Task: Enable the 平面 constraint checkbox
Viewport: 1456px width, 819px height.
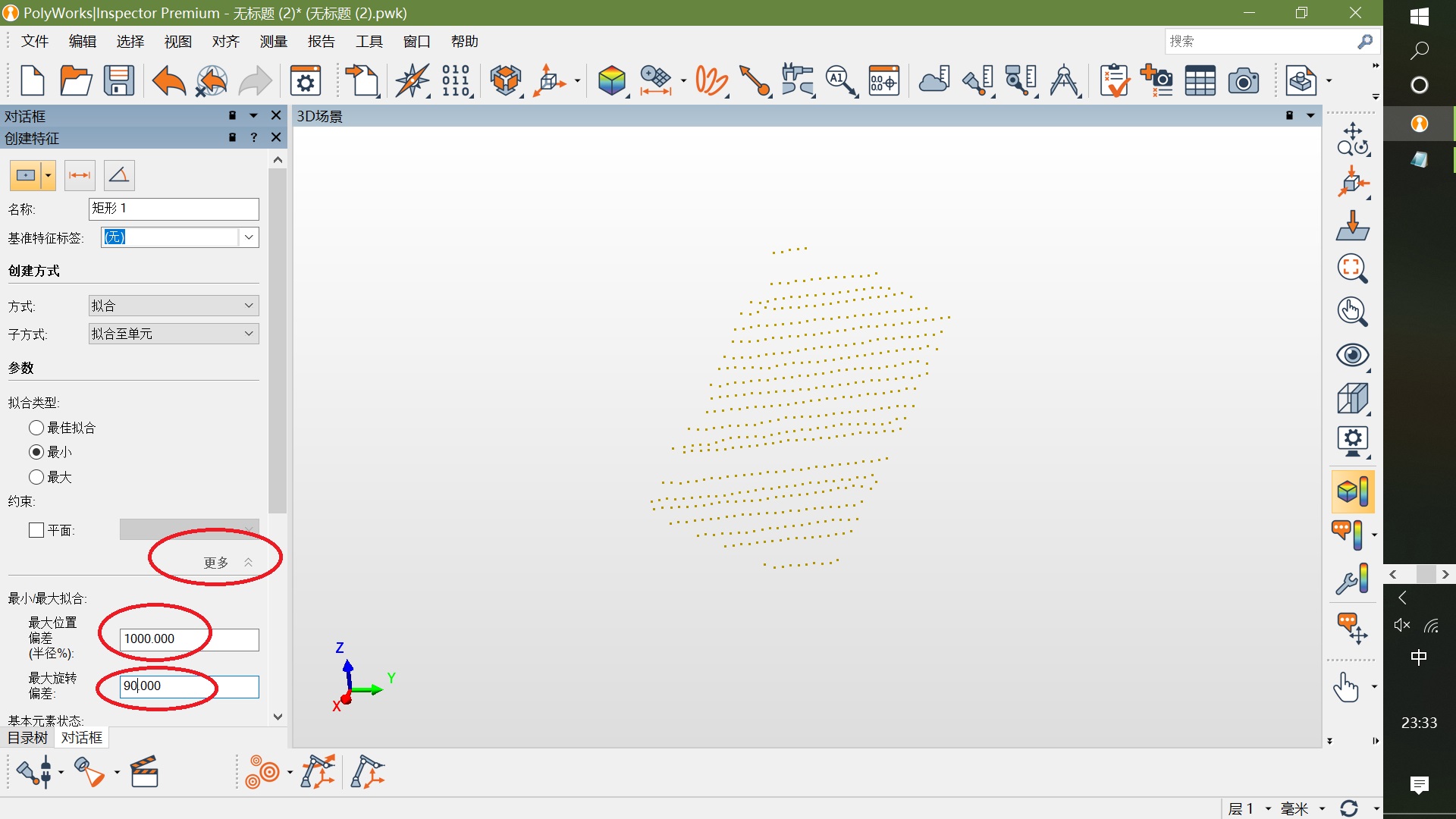Action: pyautogui.click(x=36, y=530)
